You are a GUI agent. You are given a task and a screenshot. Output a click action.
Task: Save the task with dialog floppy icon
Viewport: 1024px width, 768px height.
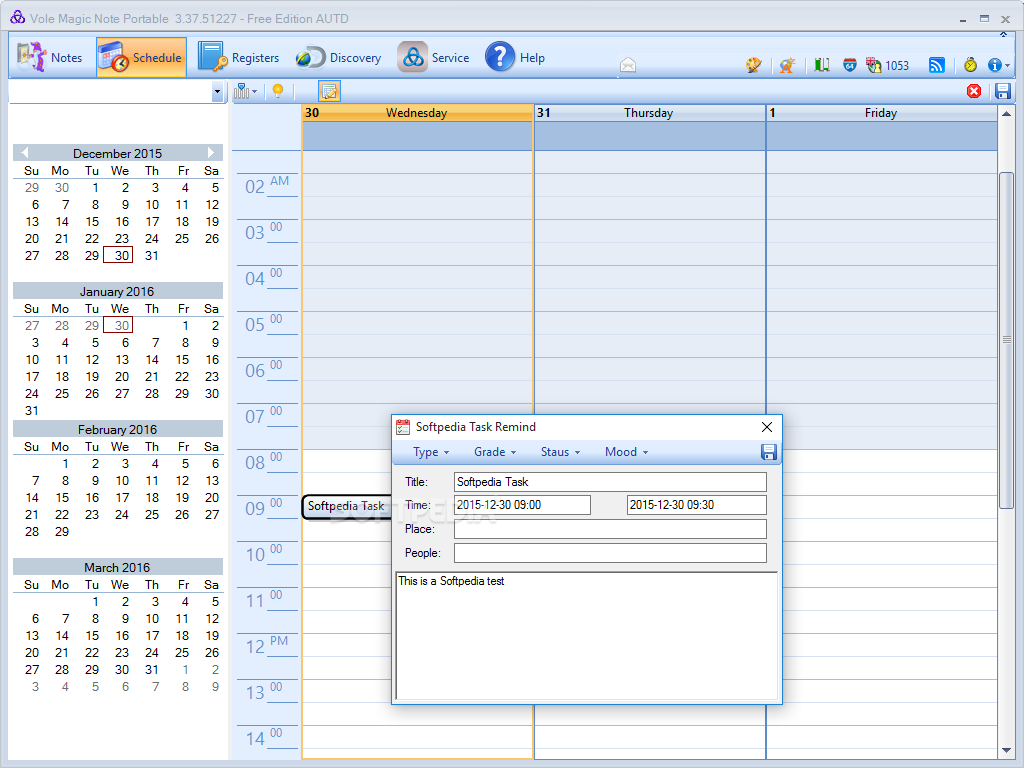coord(769,452)
